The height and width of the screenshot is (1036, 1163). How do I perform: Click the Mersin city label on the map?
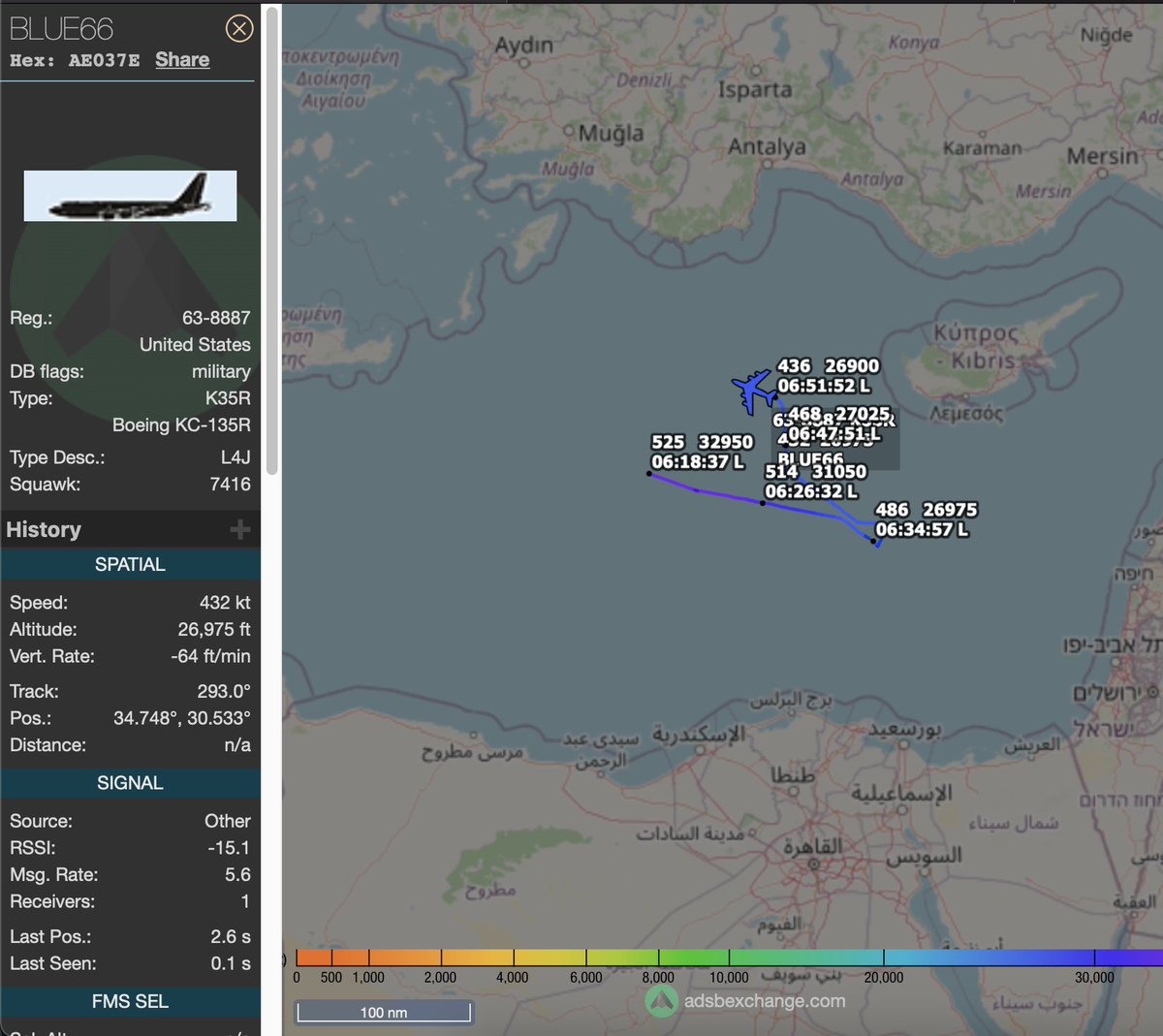[1103, 156]
